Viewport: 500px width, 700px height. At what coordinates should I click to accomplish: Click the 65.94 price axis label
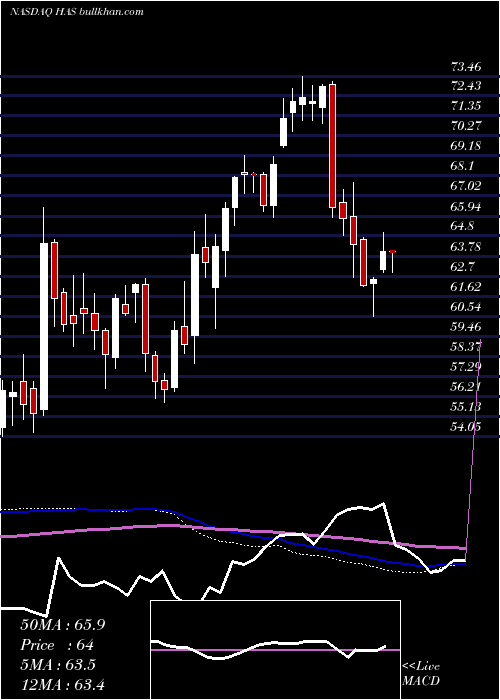click(x=466, y=206)
